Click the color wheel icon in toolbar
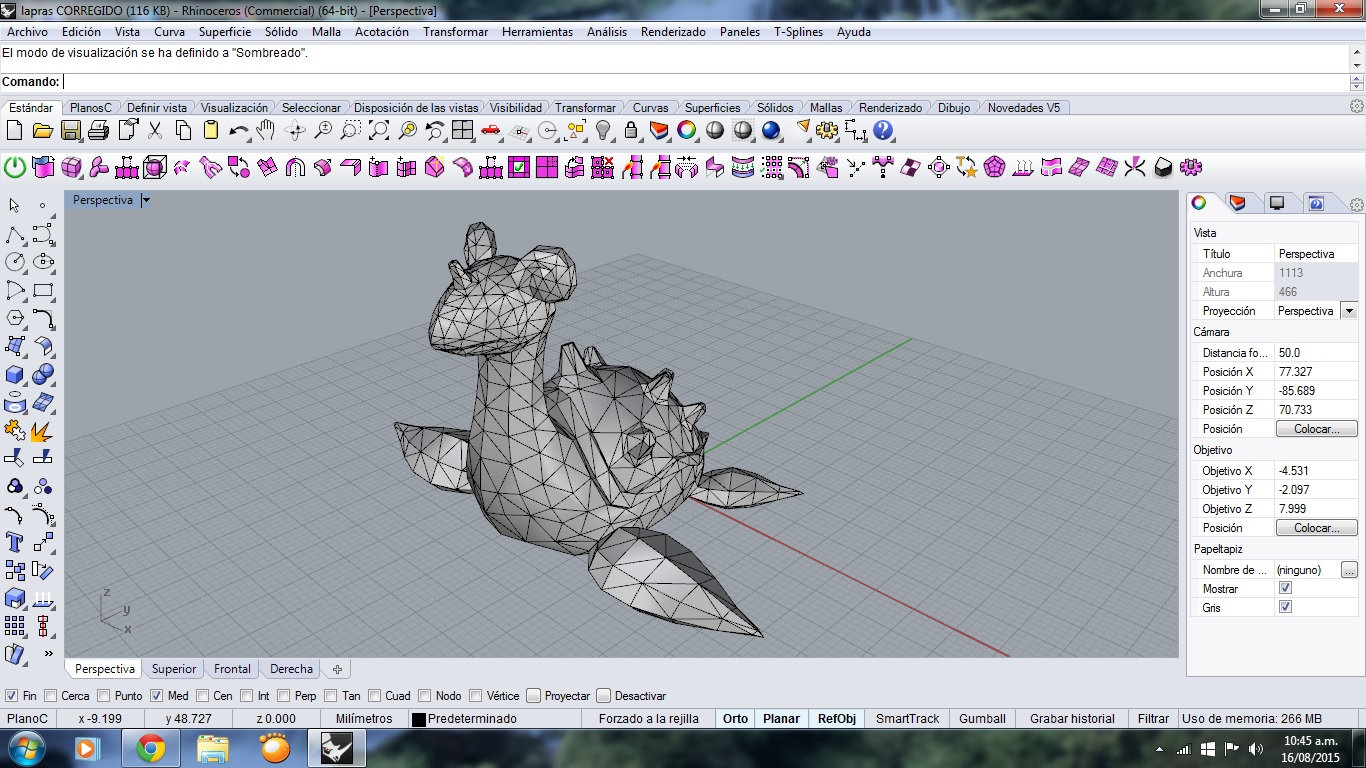1366x768 pixels. pyautogui.click(x=687, y=130)
